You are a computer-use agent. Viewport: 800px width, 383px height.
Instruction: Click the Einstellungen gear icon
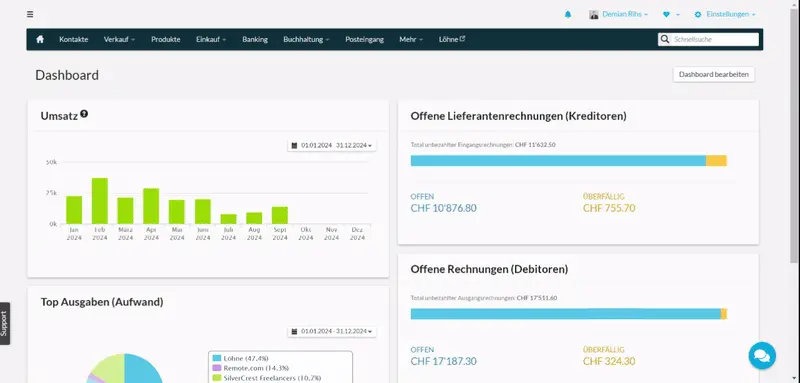click(698, 14)
